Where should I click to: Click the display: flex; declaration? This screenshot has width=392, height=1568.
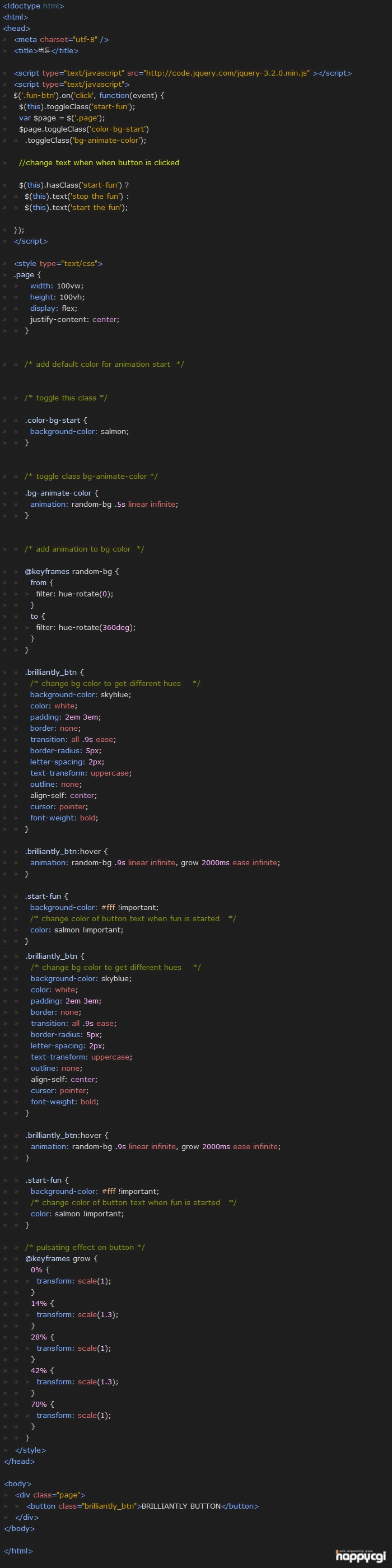[x=54, y=309]
